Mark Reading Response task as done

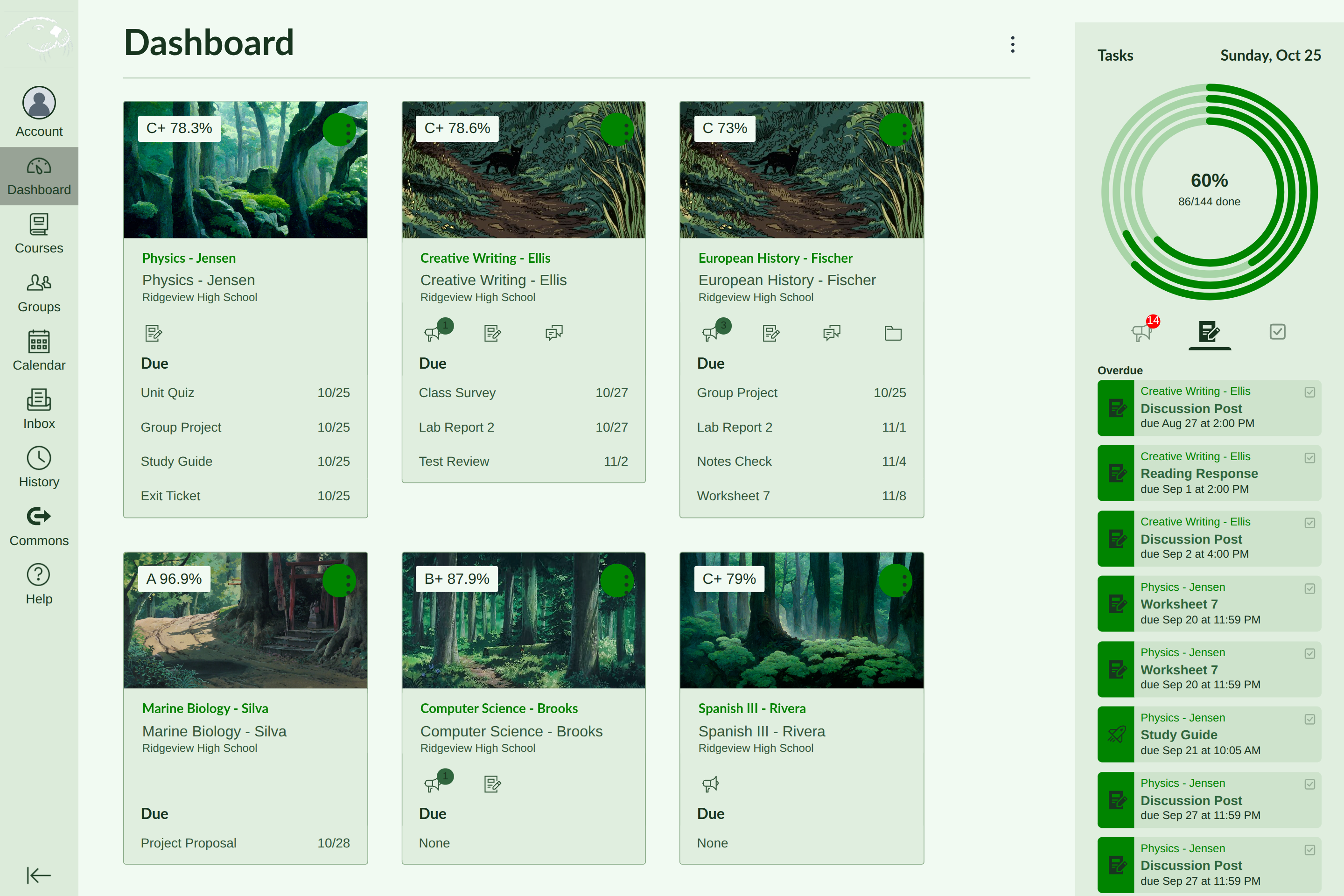click(1310, 458)
